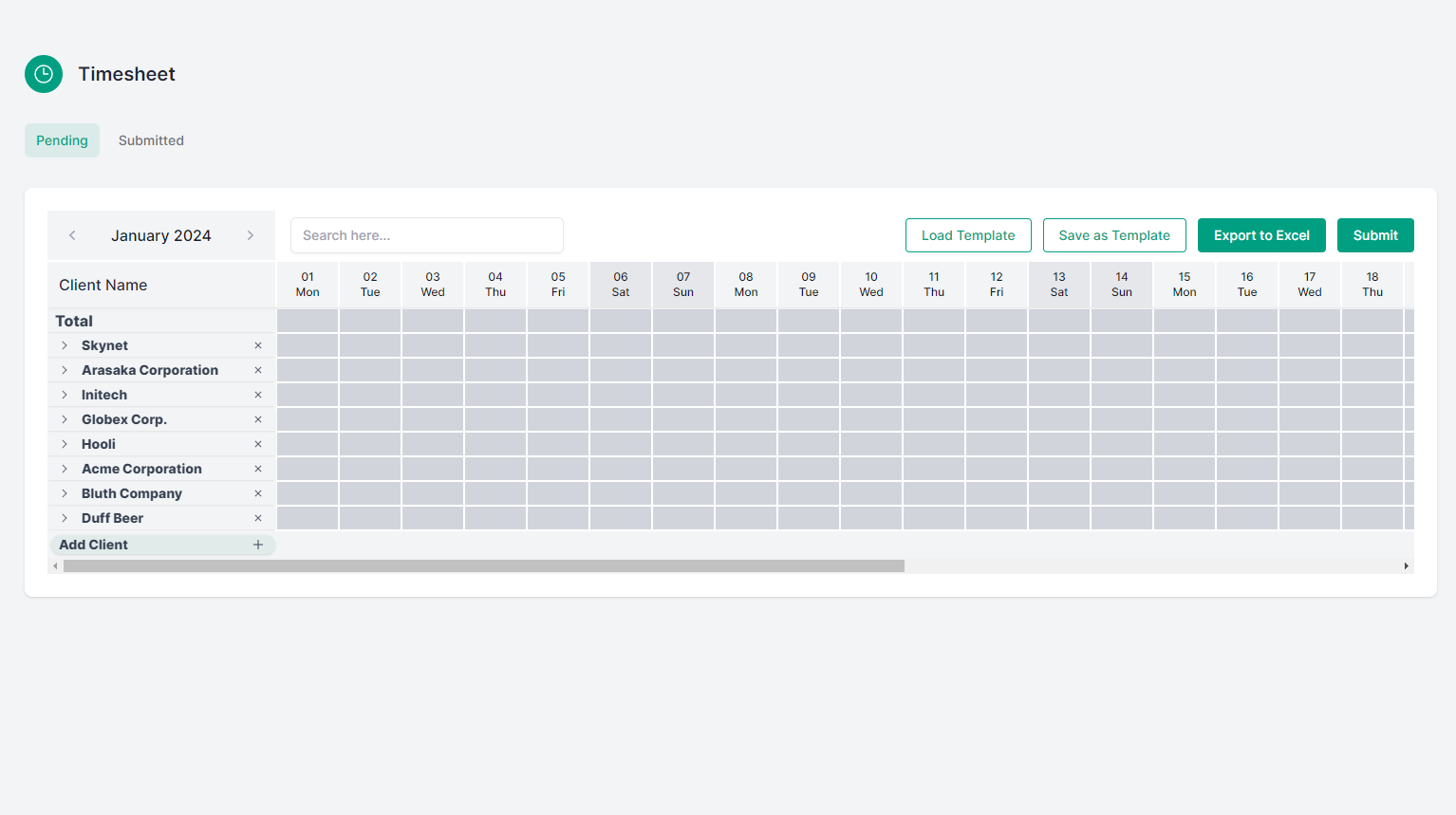Remove the Duff Beer row

(258, 518)
